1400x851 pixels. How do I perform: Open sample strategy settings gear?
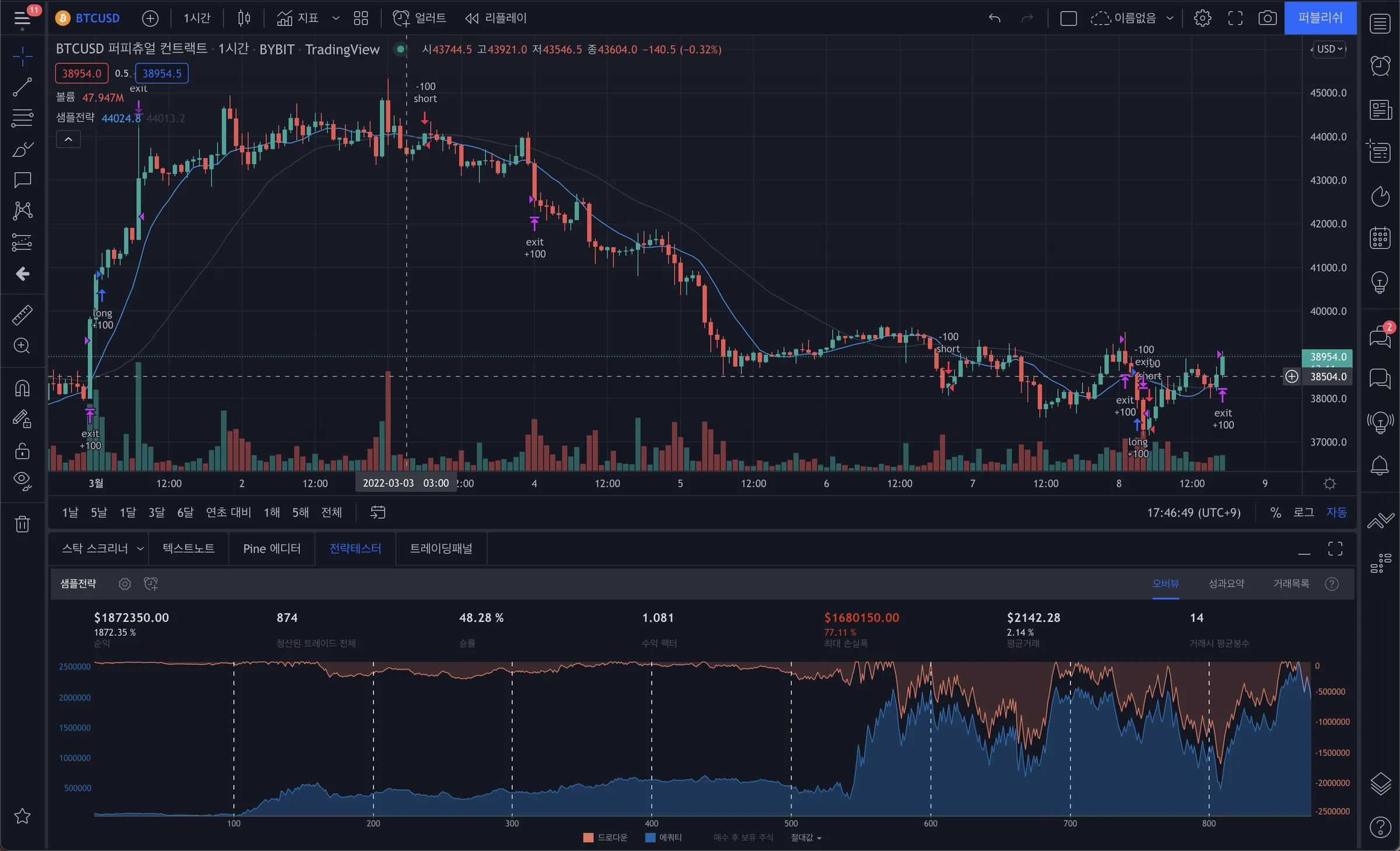tap(124, 584)
